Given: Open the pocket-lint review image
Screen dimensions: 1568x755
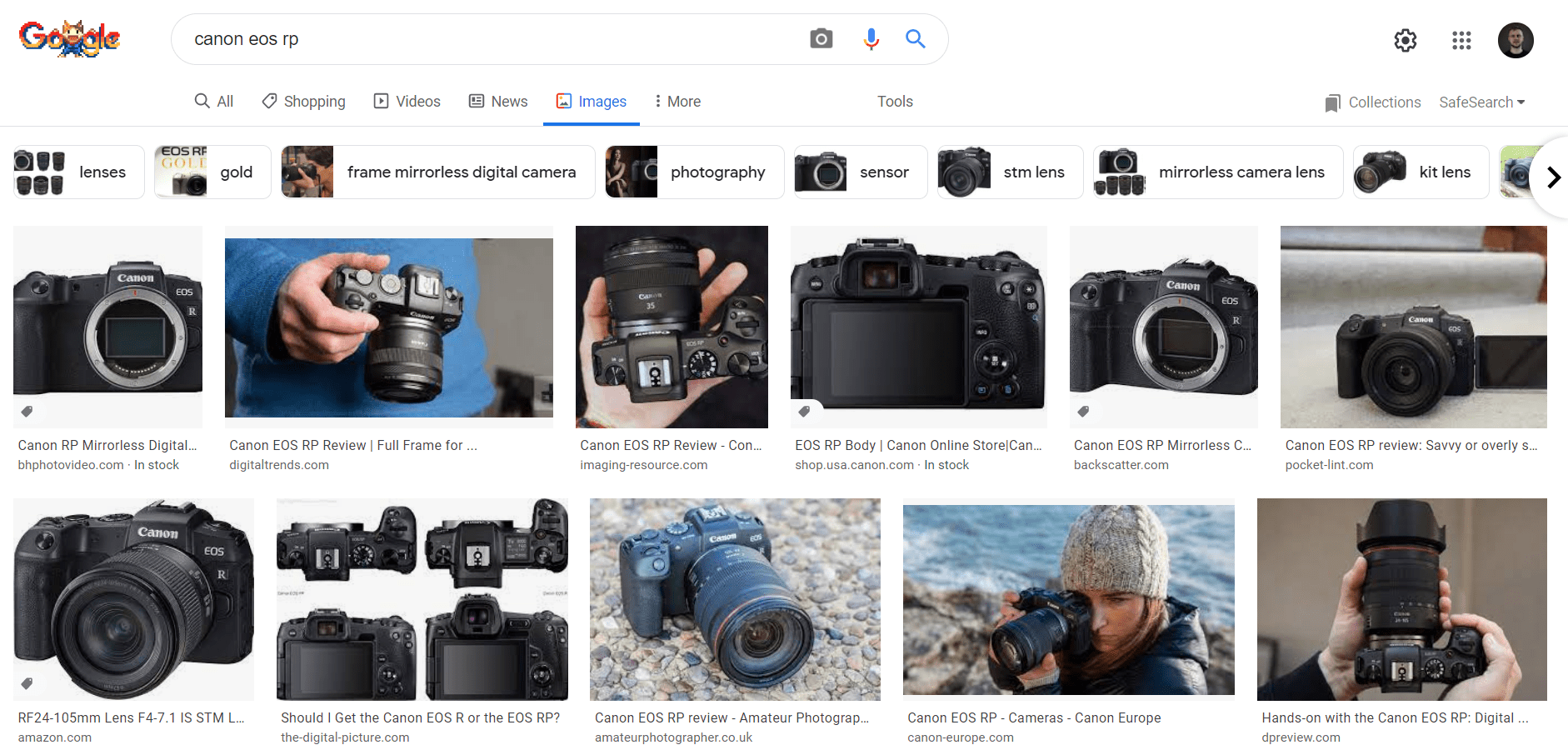Looking at the screenshot, I should coord(1414,327).
